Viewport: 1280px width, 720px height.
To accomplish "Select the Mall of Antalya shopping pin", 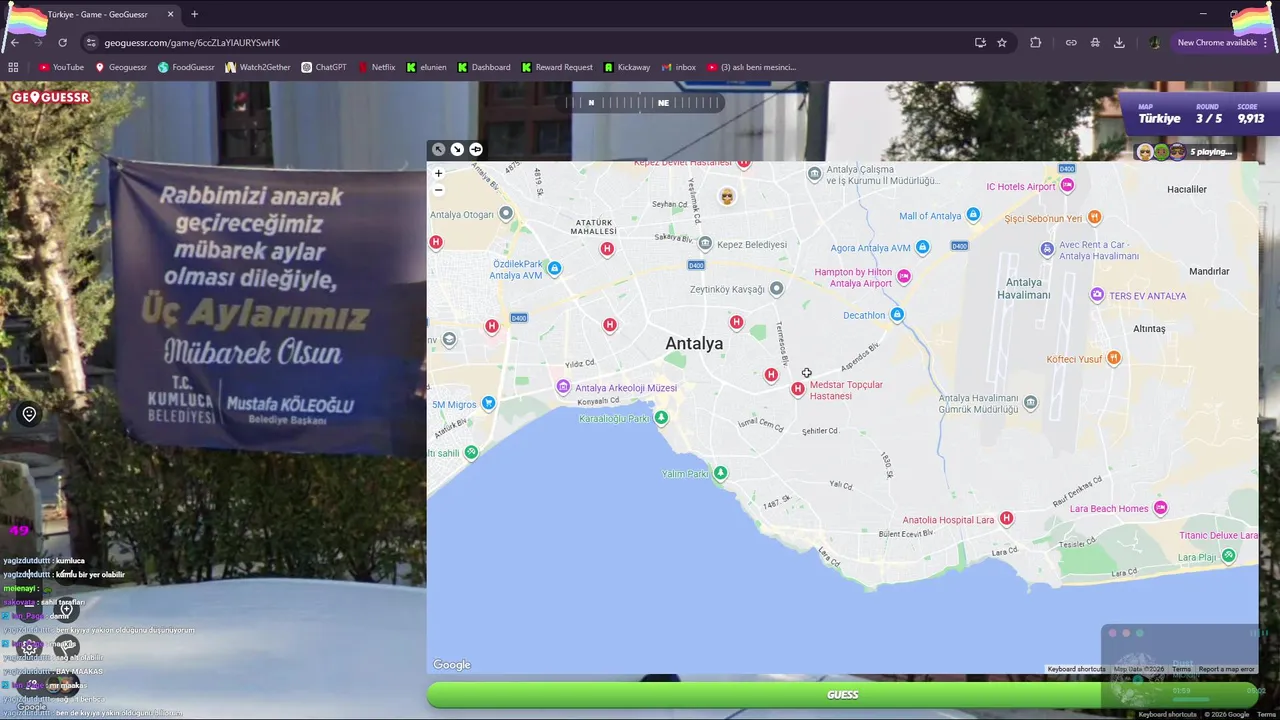I will pyautogui.click(x=973, y=215).
